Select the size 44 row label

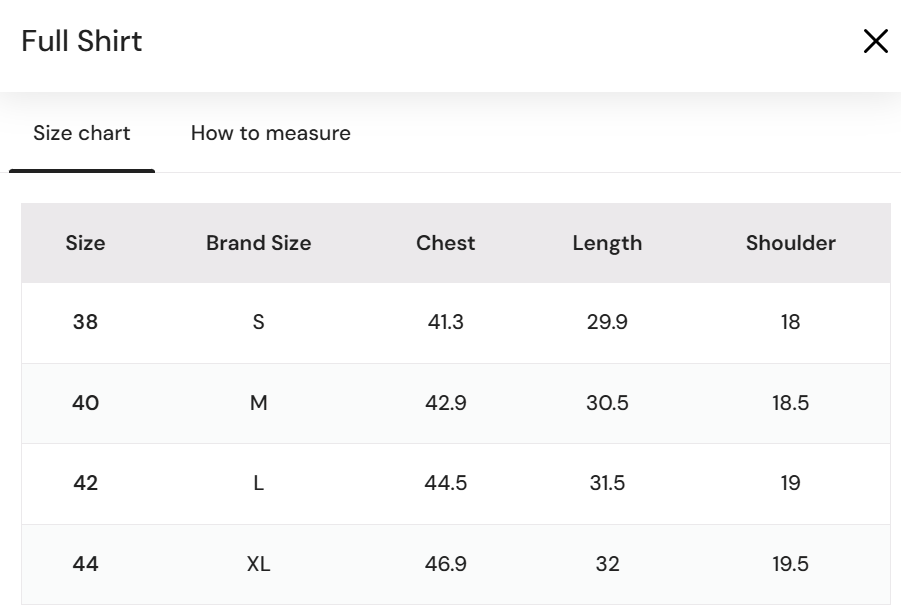(85, 564)
